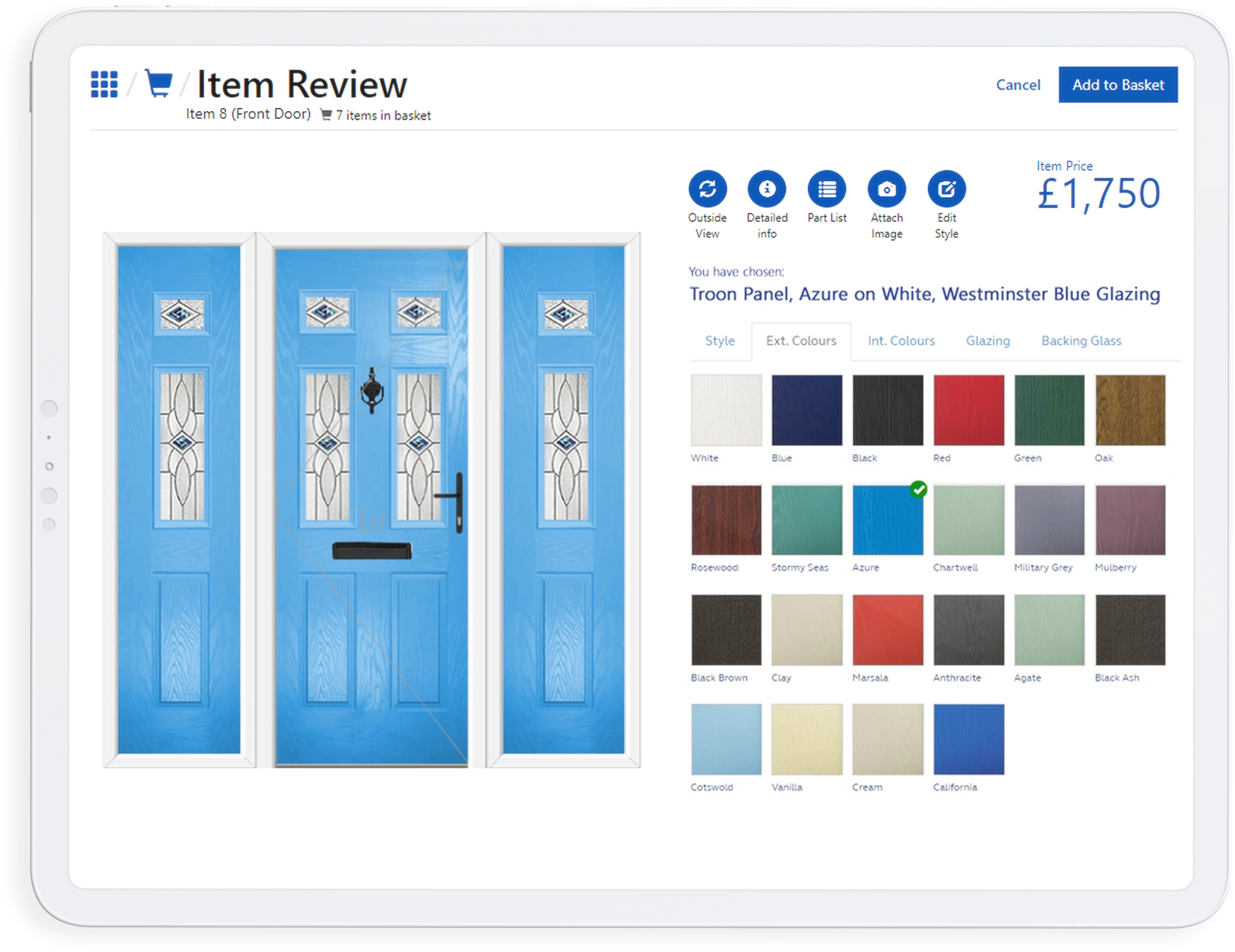
Task: Select the Agate colour swatch
Action: (x=1049, y=630)
